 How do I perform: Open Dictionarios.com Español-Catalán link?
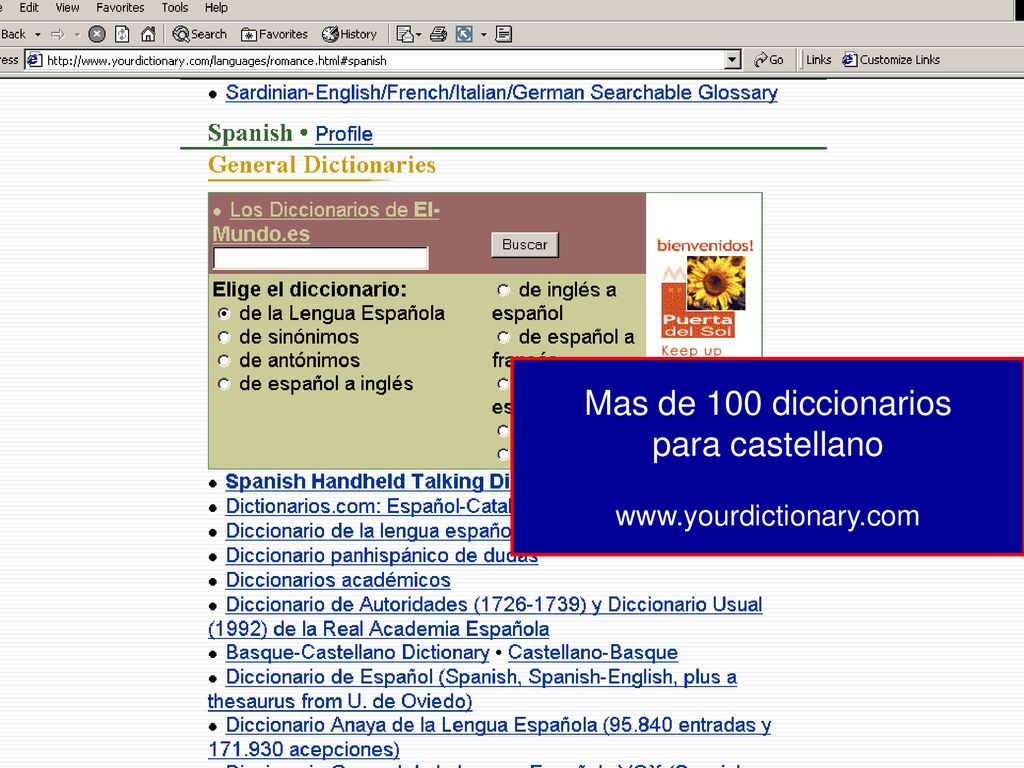click(368, 506)
